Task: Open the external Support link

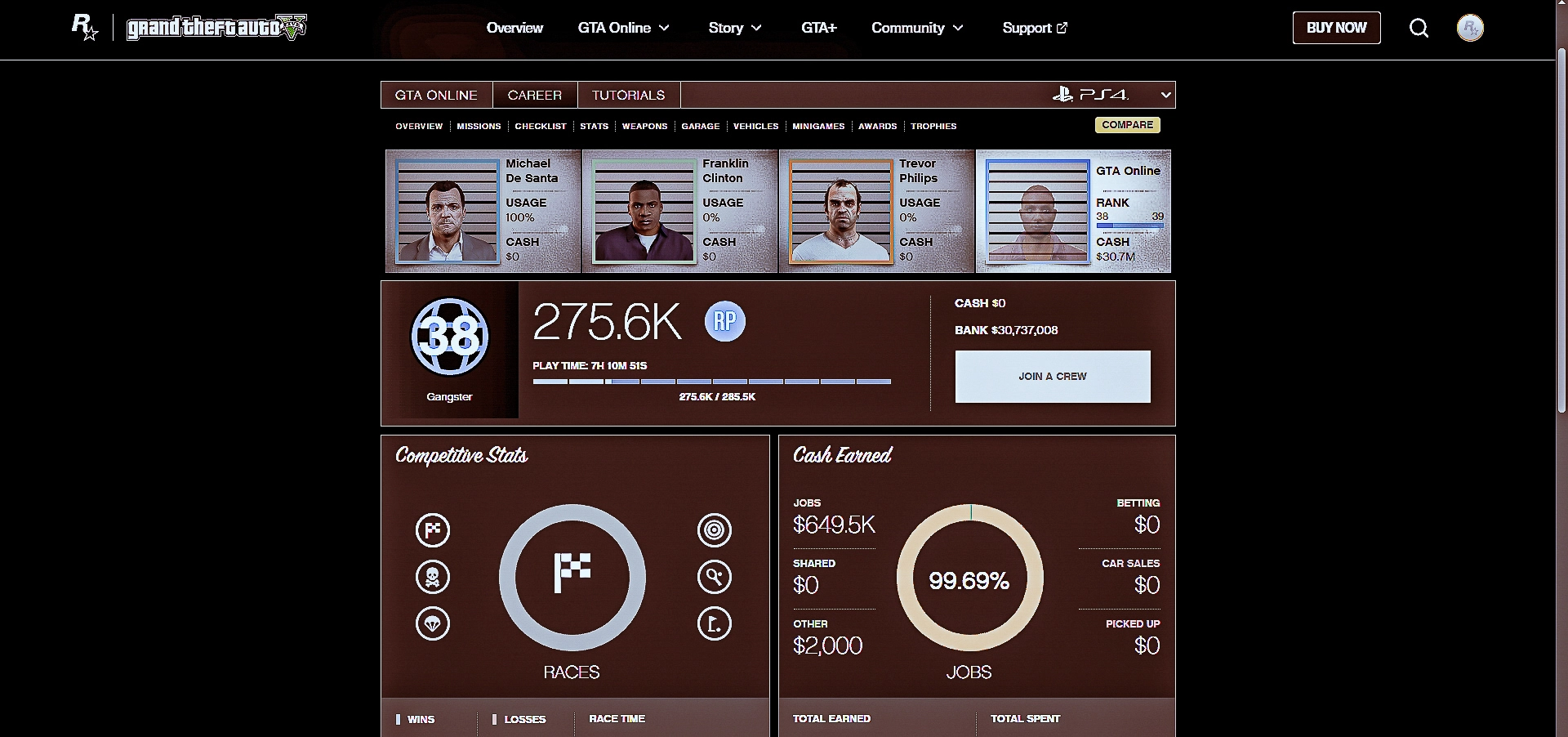Action: pyautogui.click(x=1035, y=28)
